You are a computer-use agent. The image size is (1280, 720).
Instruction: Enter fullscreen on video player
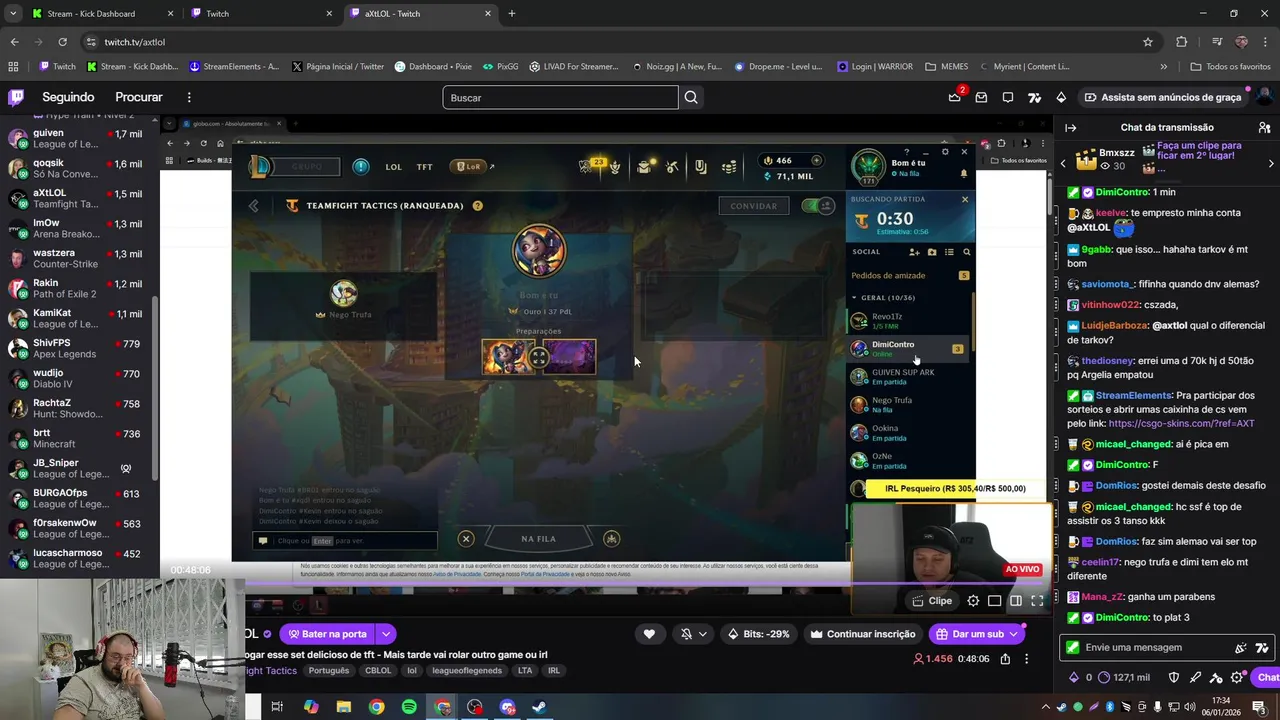(x=1037, y=601)
